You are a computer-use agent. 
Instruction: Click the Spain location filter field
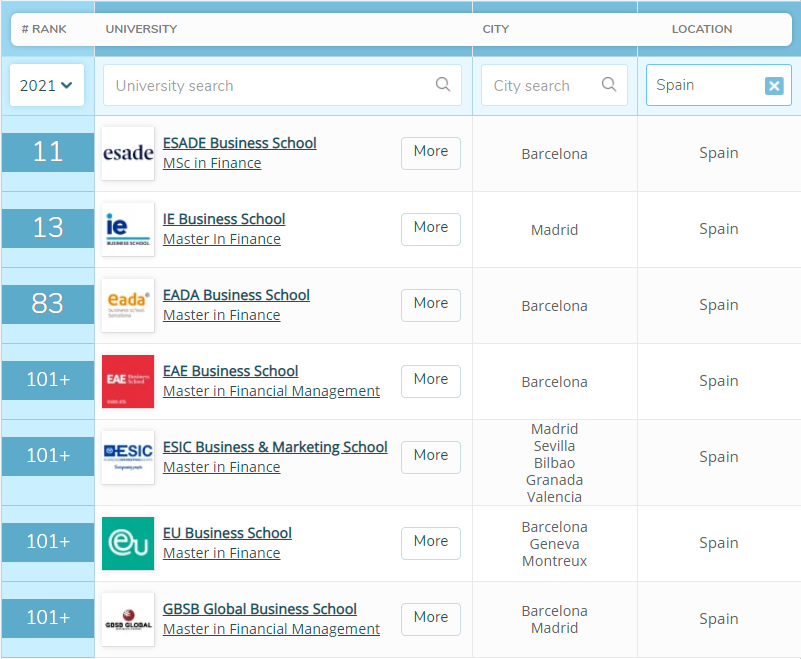(718, 85)
